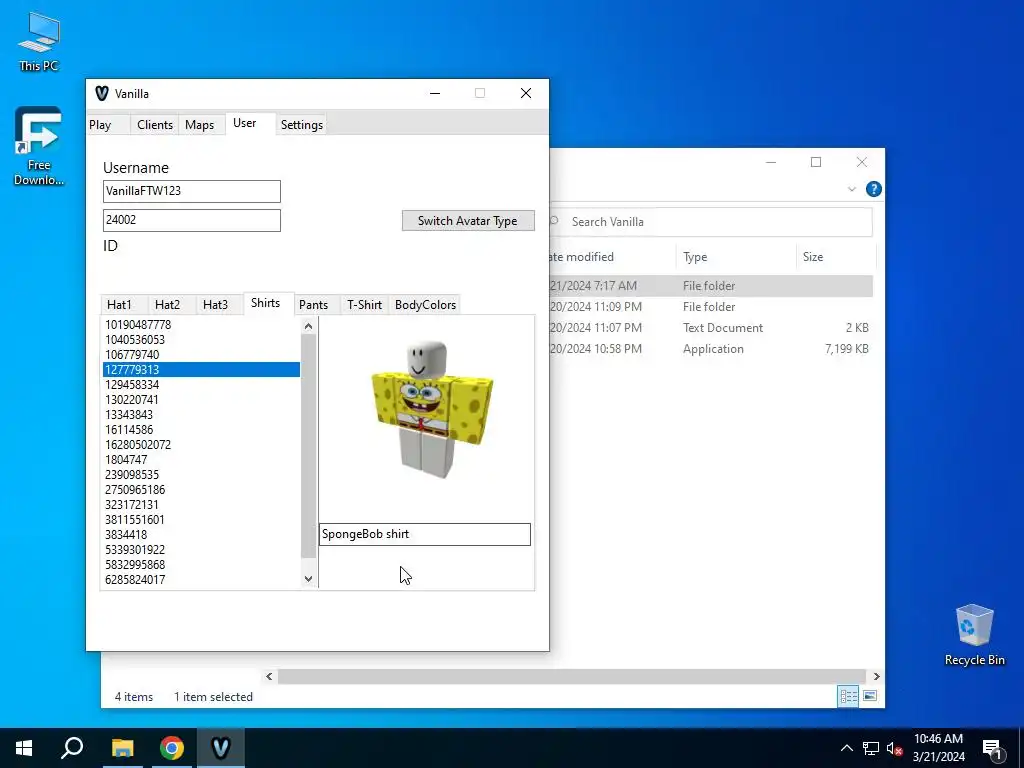
Task: Click the SpongeBob shirt name field
Action: tap(424, 534)
